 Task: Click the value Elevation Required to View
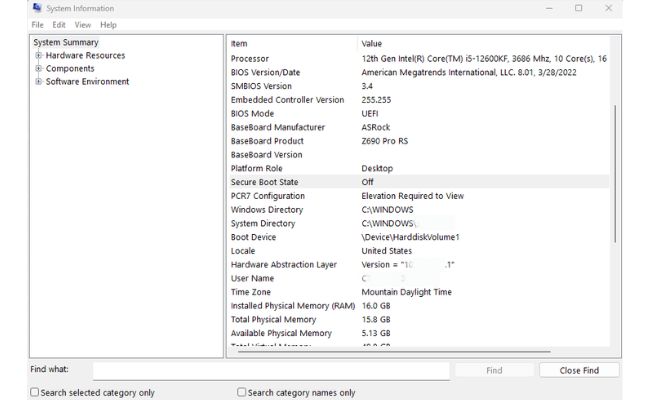coord(412,196)
